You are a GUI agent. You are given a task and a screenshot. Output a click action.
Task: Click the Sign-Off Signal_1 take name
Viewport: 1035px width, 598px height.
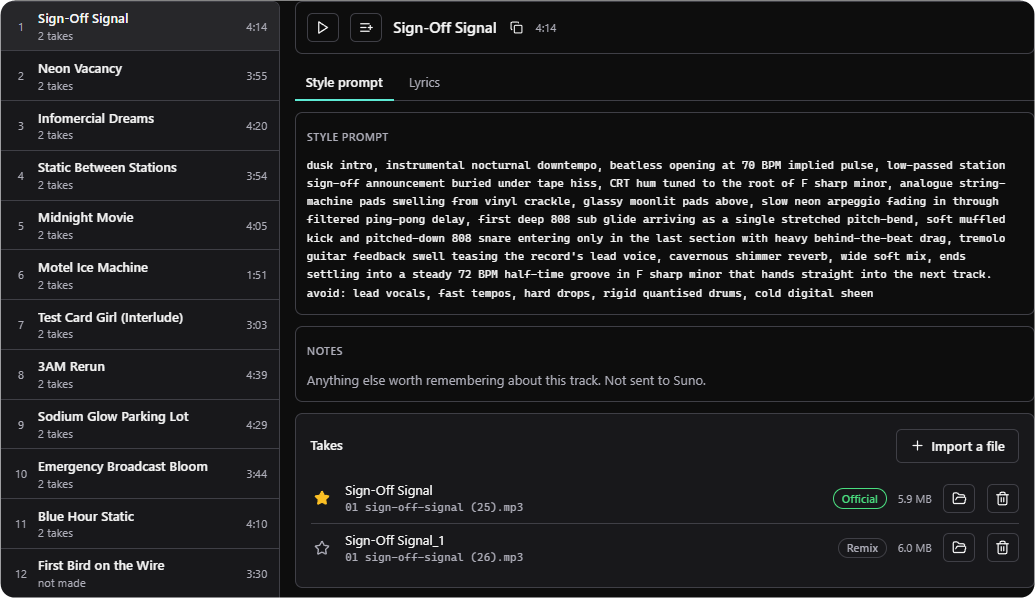pyautogui.click(x=394, y=541)
